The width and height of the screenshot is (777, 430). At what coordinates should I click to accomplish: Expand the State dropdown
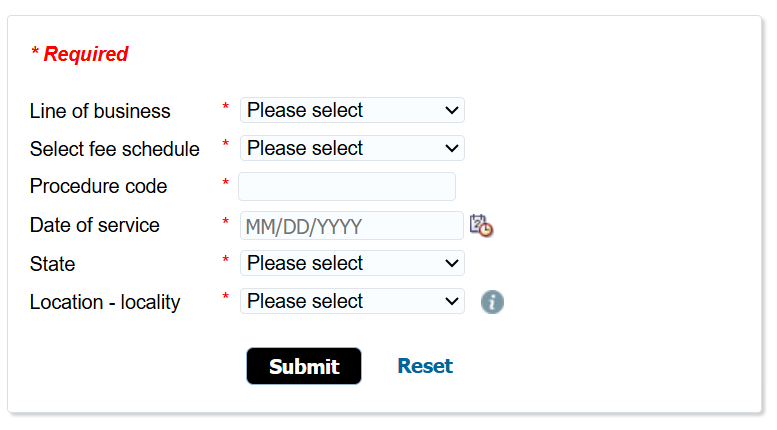click(x=352, y=263)
